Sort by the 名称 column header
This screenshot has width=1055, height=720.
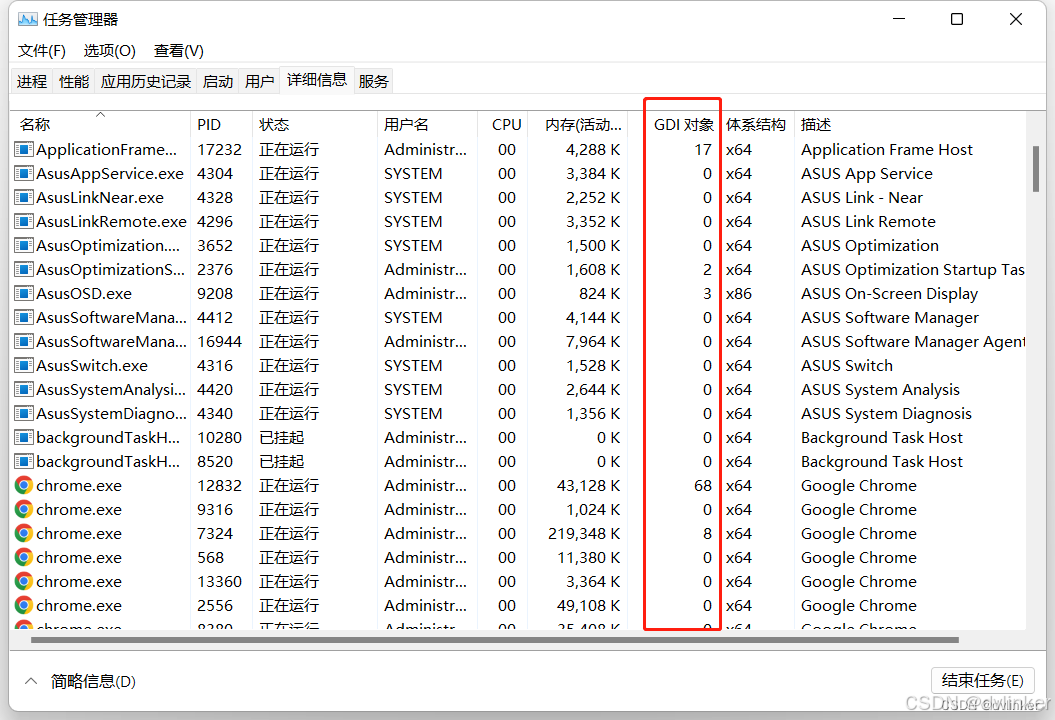tap(101, 124)
